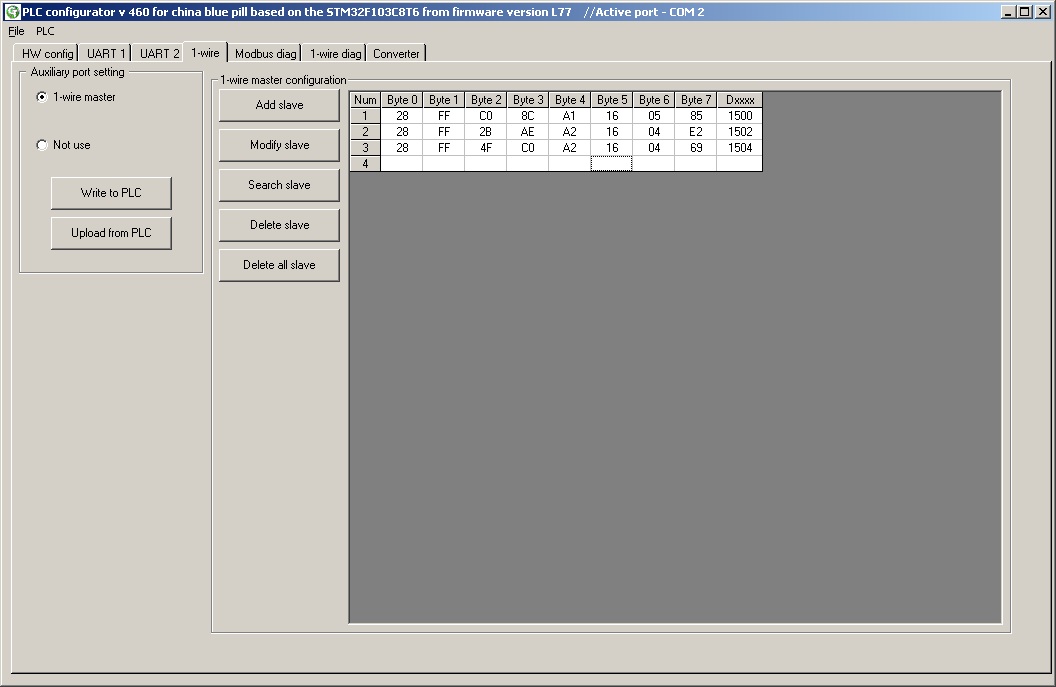This screenshot has height=687, width=1056.
Task: Open the 1-wire diag tab
Action: point(335,54)
